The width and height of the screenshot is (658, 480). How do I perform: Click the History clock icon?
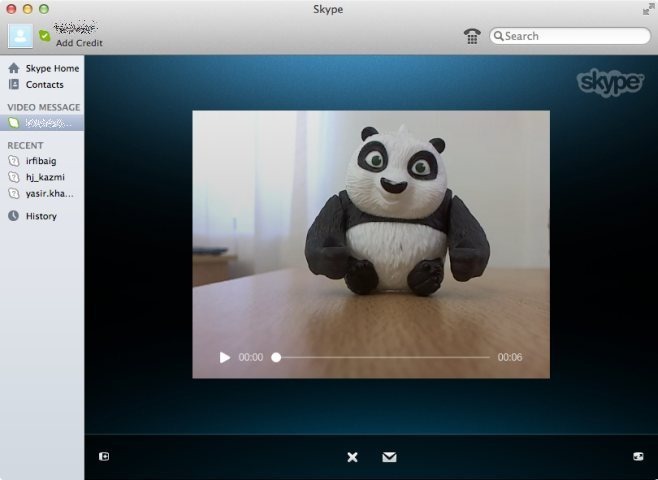(x=13, y=216)
